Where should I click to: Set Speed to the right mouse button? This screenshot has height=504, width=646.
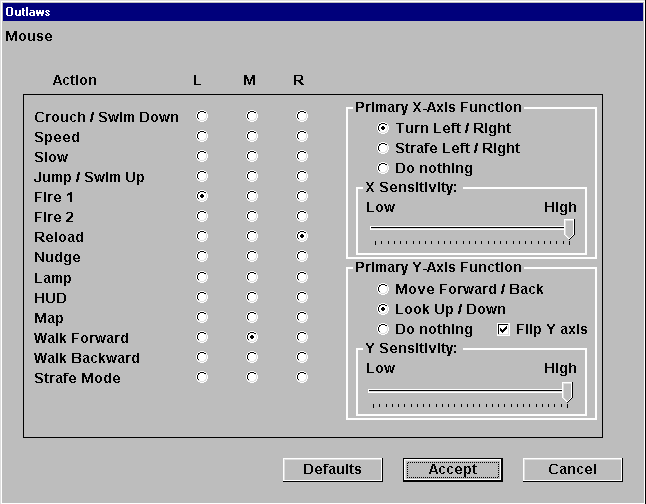302,136
